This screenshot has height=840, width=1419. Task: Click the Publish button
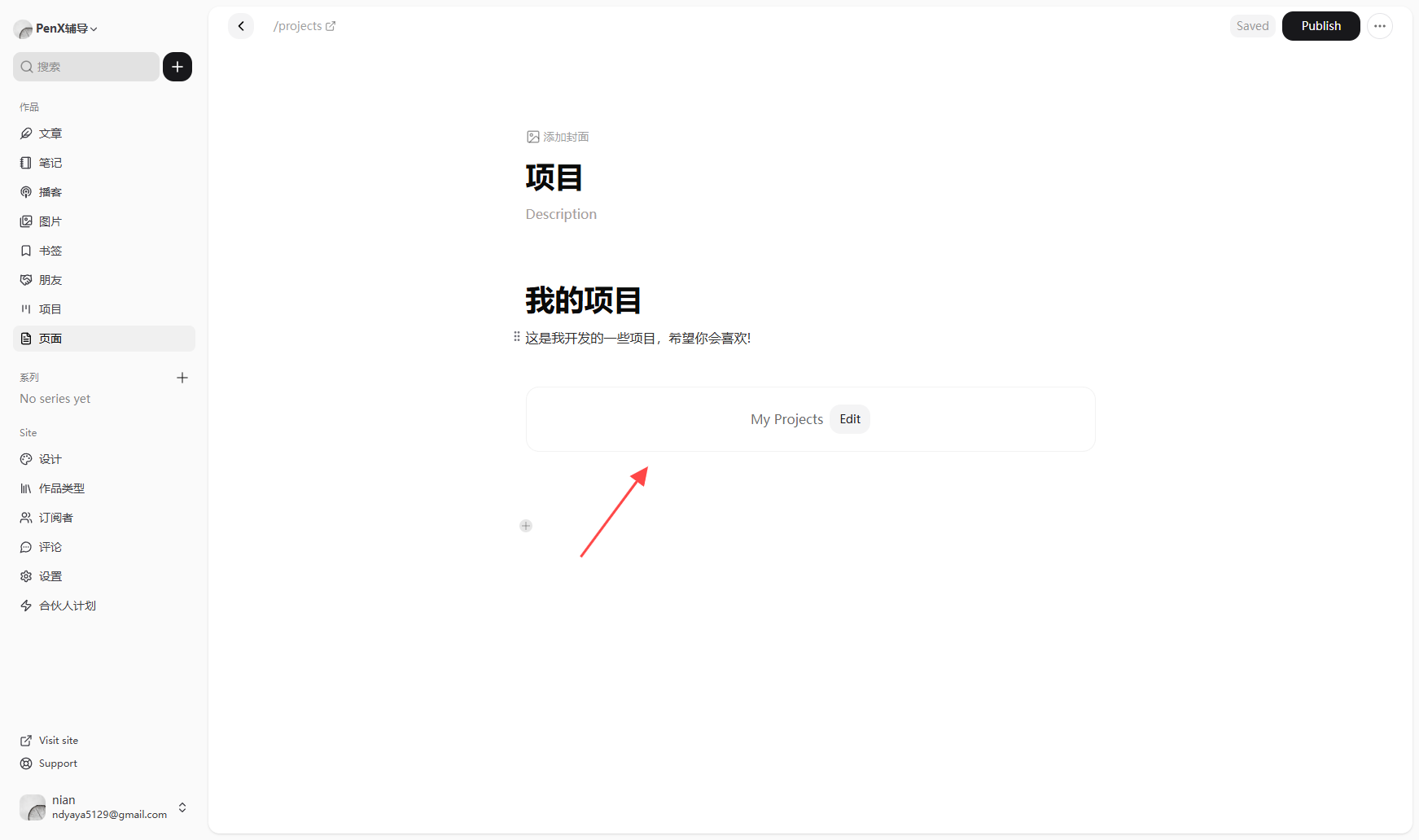[x=1320, y=26]
